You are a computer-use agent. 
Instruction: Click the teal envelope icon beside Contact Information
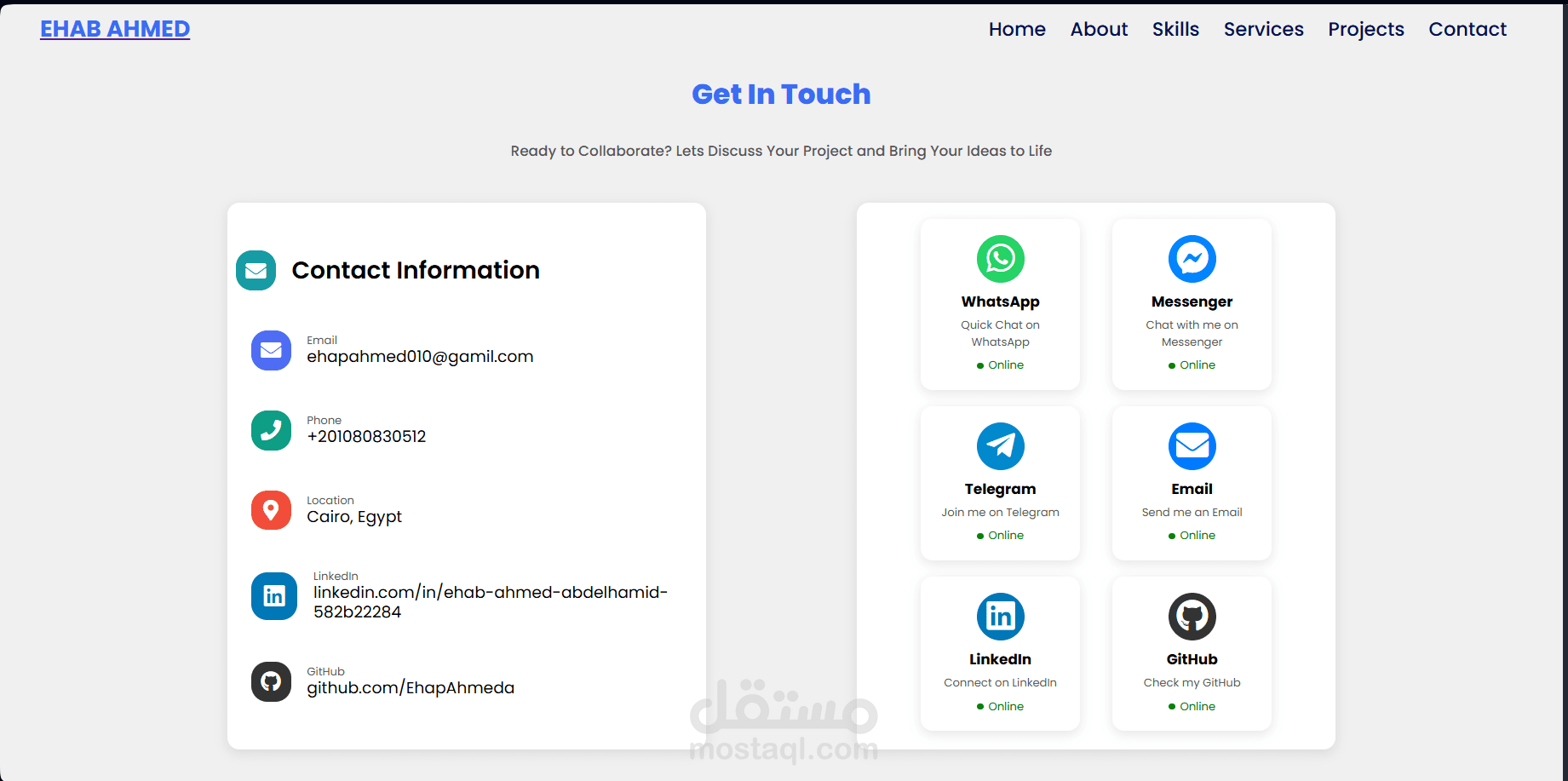coord(256,271)
